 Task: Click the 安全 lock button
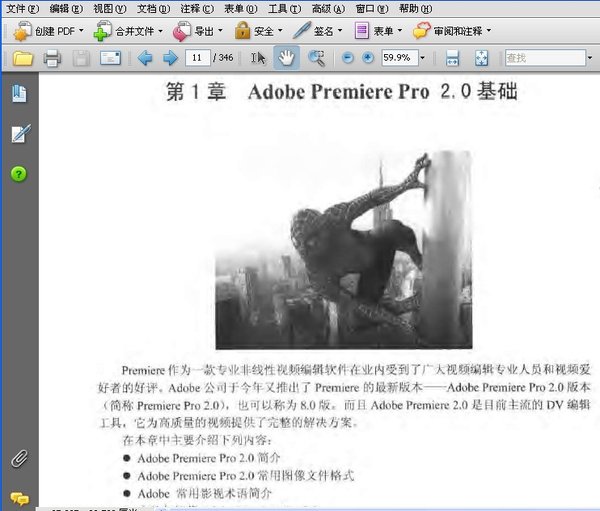click(x=254, y=31)
